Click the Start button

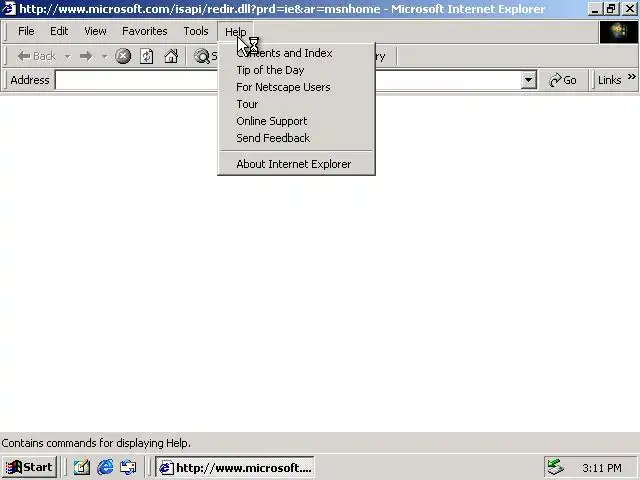point(29,467)
